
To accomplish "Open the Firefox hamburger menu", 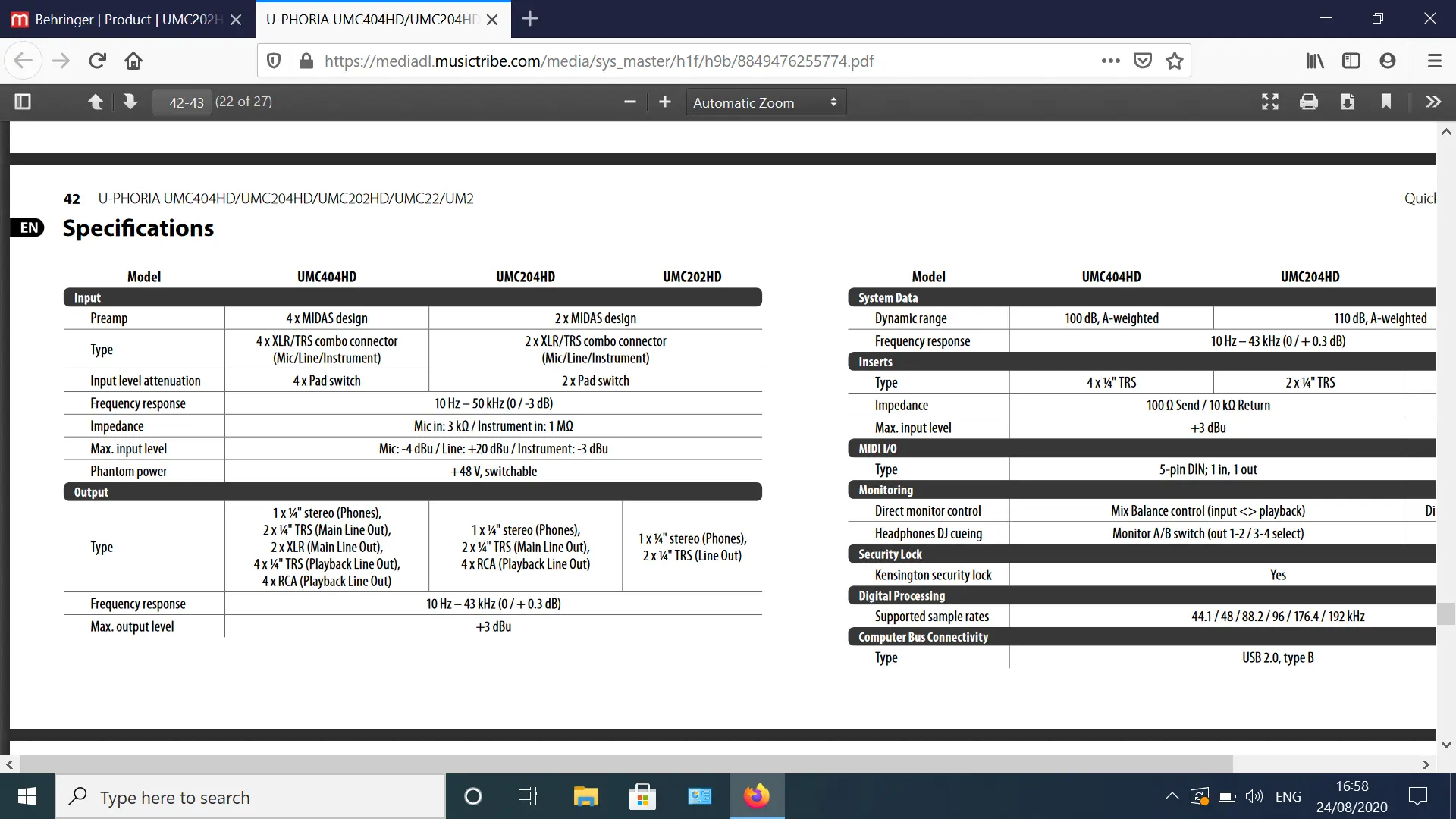I will click(1434, 61).
